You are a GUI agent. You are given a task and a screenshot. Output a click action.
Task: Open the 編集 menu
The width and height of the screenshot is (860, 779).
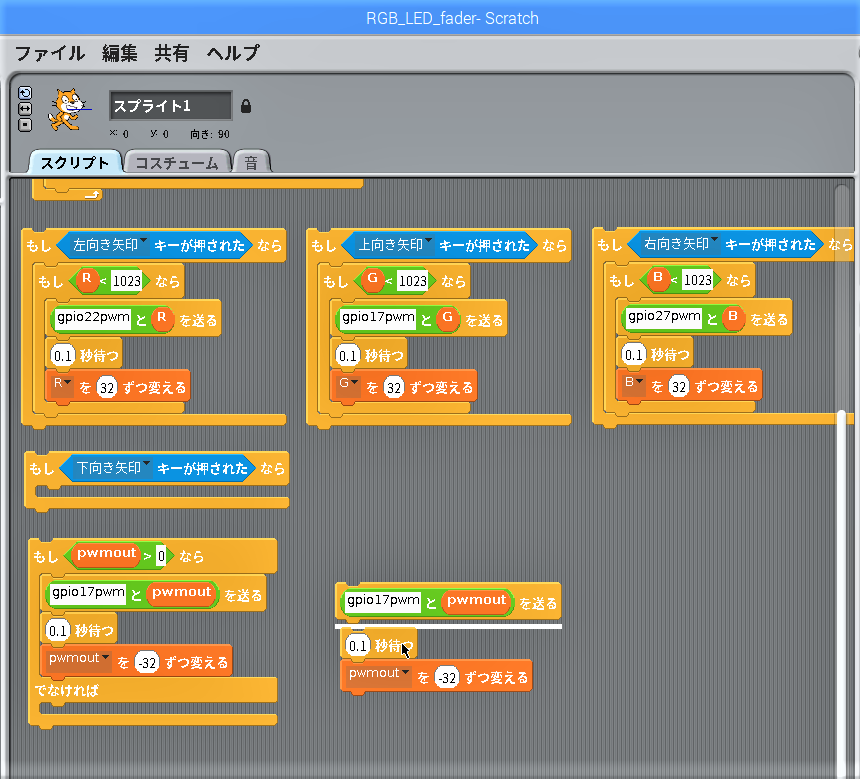tap(119, 53)
